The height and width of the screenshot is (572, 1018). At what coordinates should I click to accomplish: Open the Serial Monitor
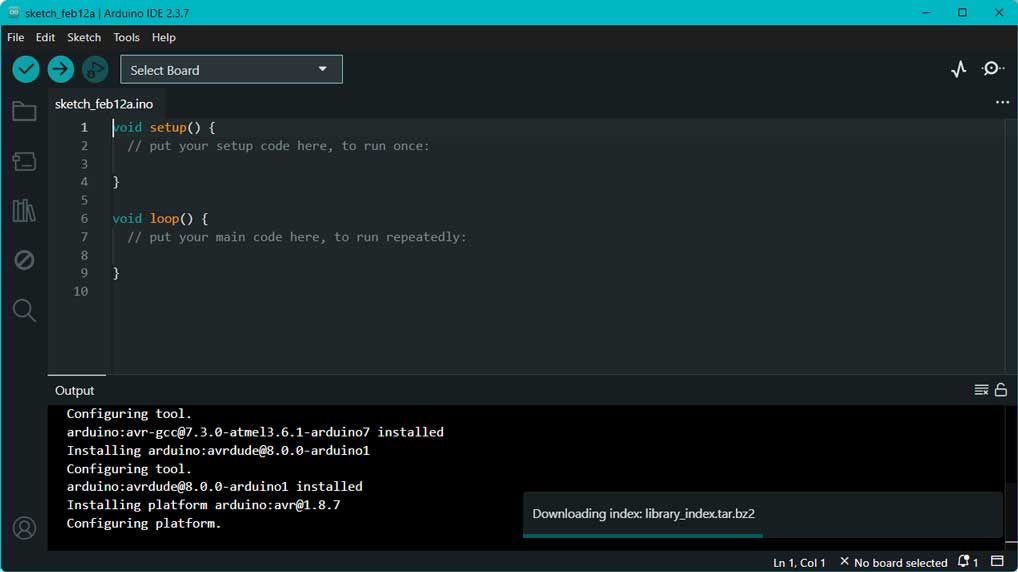pos(992,69)
